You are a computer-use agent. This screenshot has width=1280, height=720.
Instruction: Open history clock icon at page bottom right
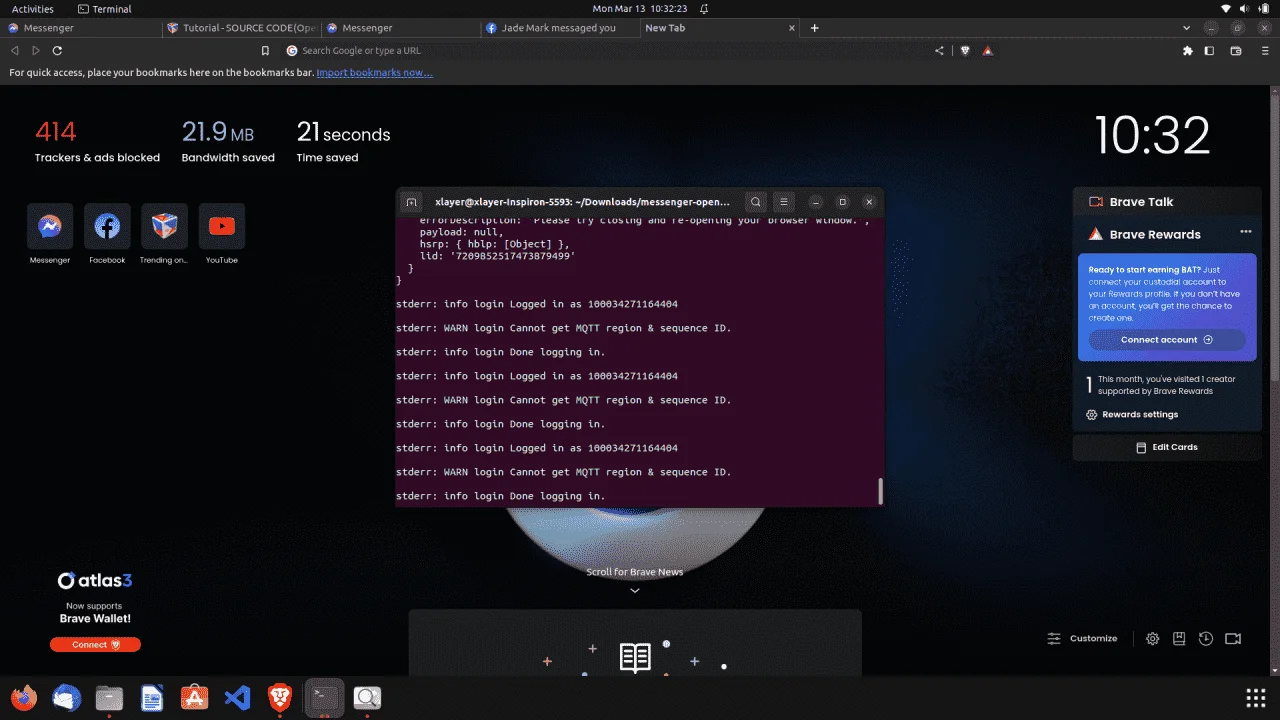pos(1206,638)
